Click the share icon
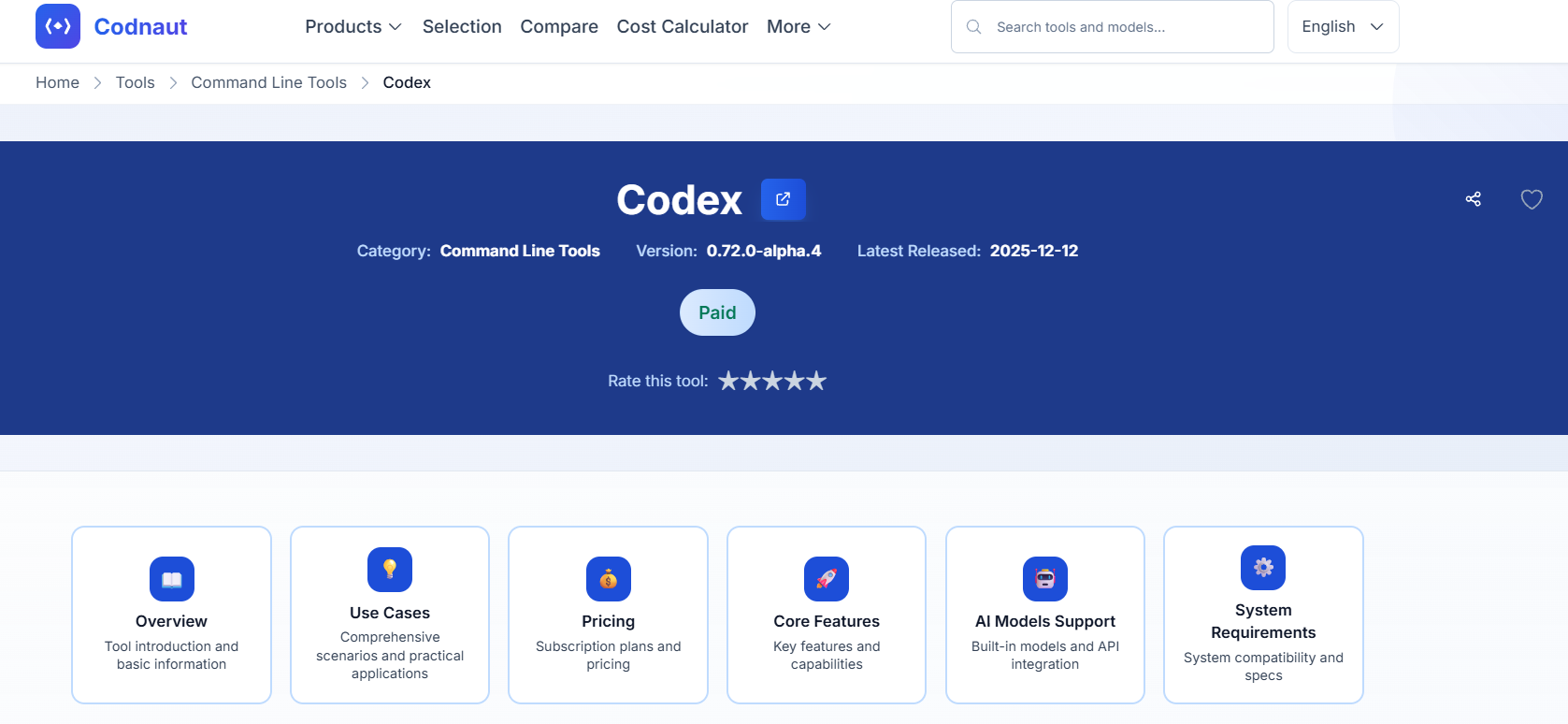The image size is (1568, 724). point(1474,198)
